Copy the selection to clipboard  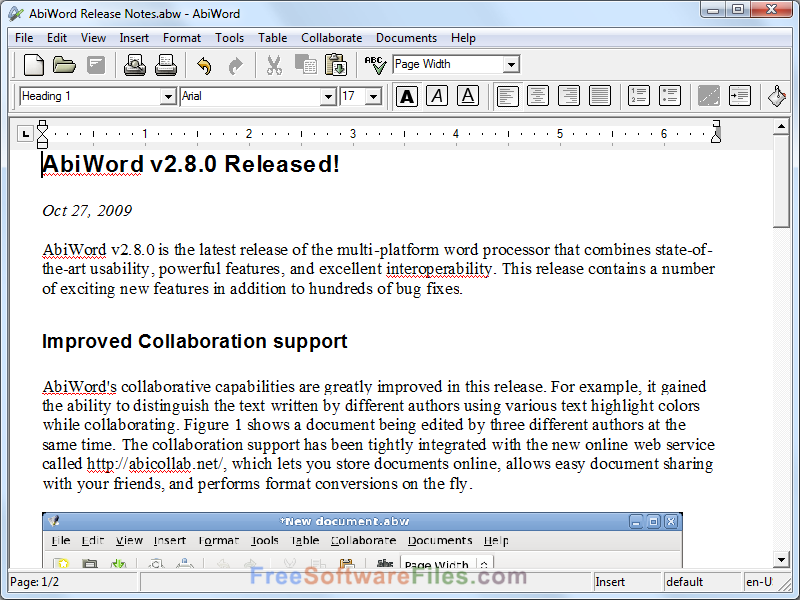click(306, 65)
